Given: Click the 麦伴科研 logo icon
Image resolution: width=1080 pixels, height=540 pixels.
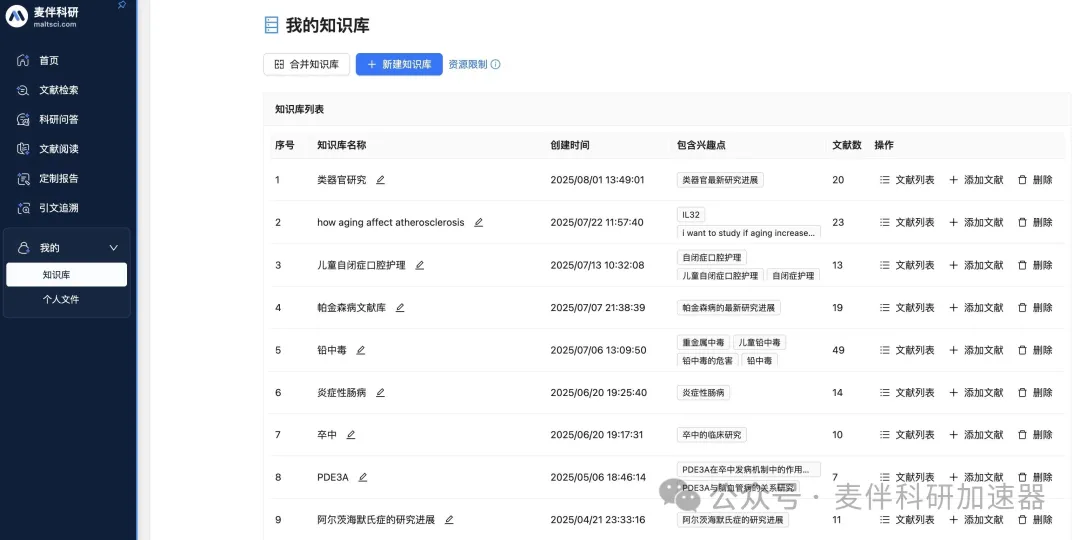Looking at the screenshot, I should [17, 16].
